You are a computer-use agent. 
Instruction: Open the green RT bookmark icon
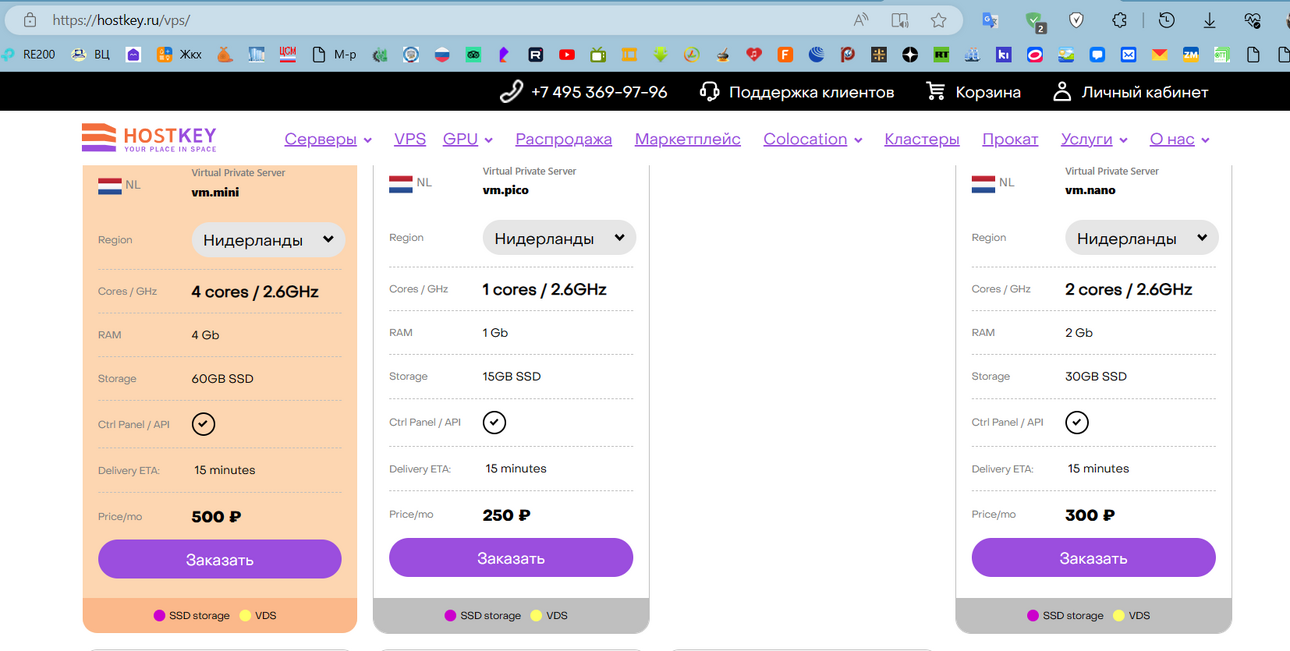coord(940,55)
